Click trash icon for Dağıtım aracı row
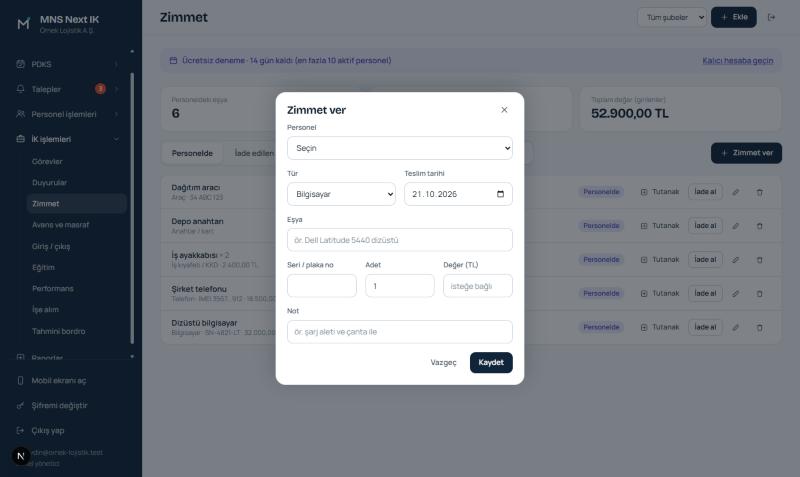This screenshot has height=477, width=800. pos(759,192)
